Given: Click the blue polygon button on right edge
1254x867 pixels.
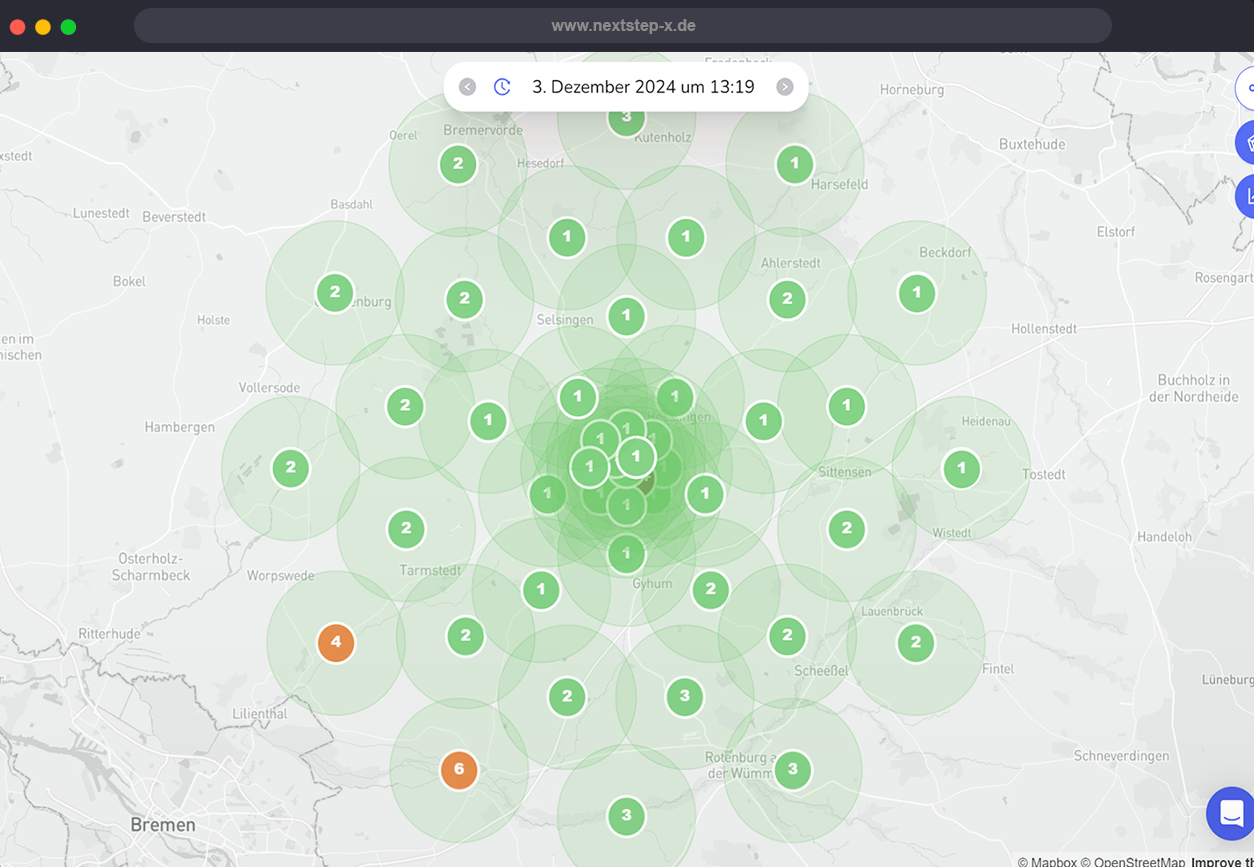Looking at the screenshot, I should tap(1246, 142).
